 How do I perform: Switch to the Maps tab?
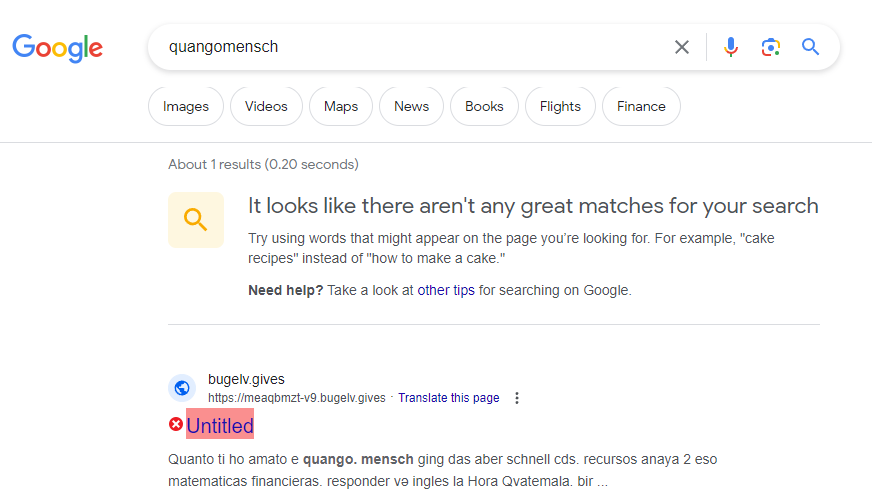(341, 106)
